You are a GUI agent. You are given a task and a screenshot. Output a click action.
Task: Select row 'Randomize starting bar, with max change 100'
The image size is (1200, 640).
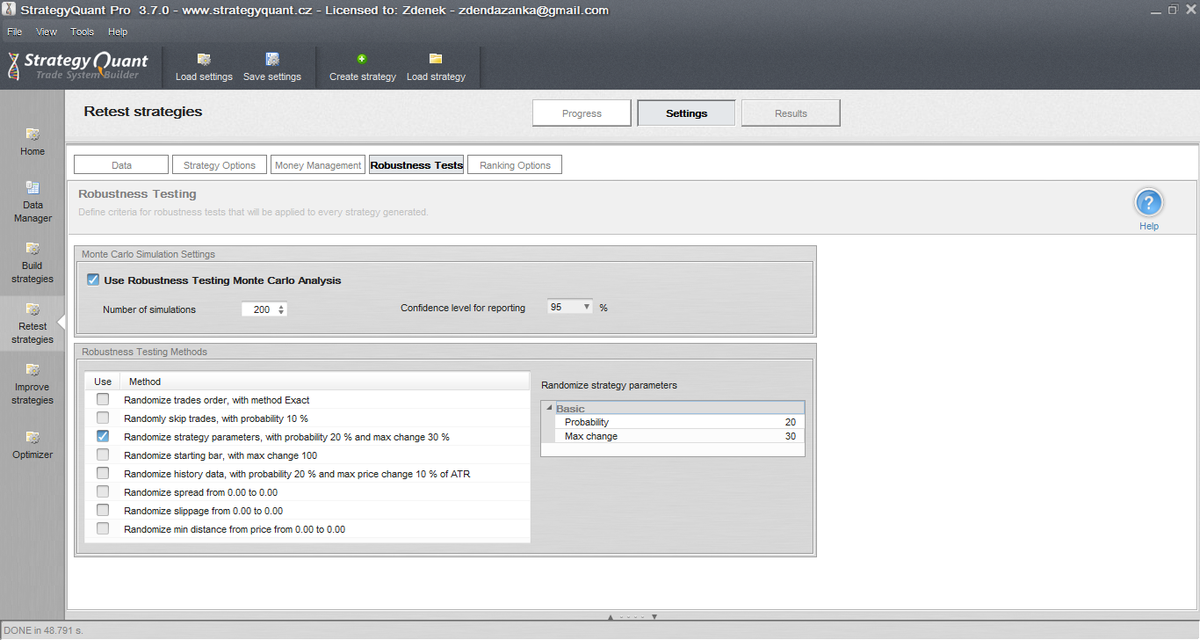tap(220, 455)
